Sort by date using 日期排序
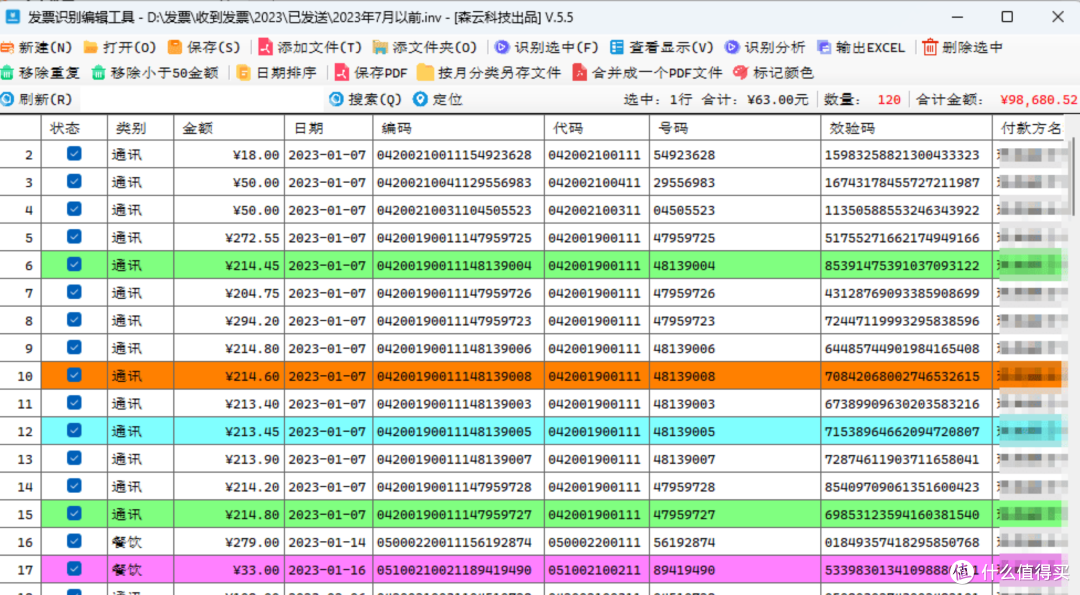The image size is (1080, 595). click(276, 73)
